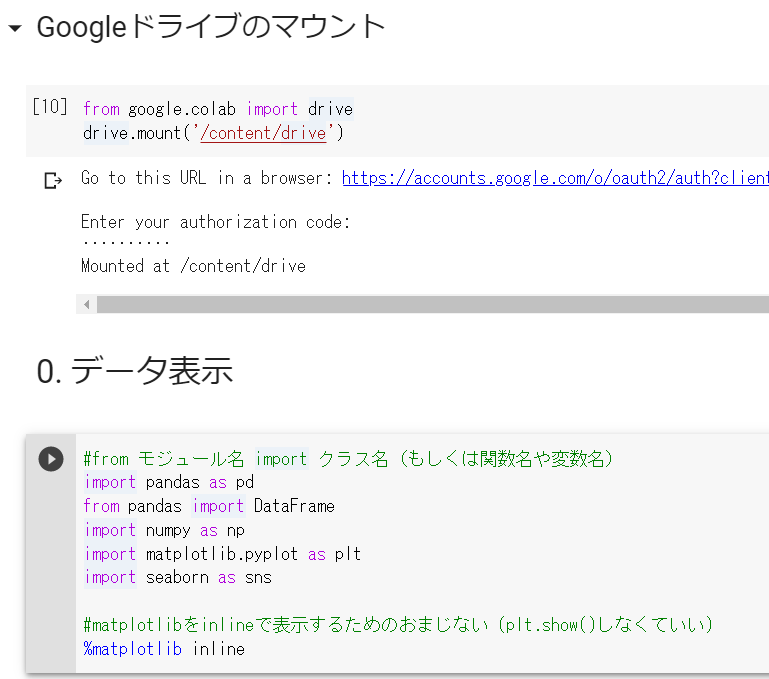Viewport: 769px width, 679px height.
Task: Click the '#matplotlibをinlineで表示' comment line
Action: pyautogui.click(x=398, y=625)
